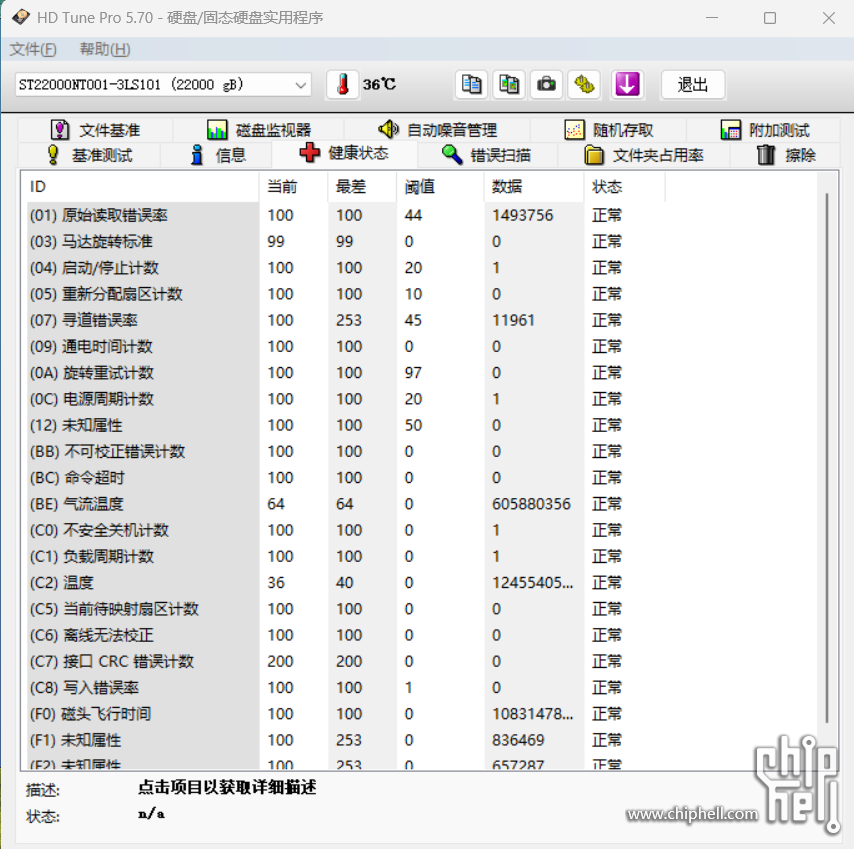The width and height of the screenshot is (854, 849).
Task: Open the drive selection dropdown ST22000NT001
Action: tap(163, 85)
